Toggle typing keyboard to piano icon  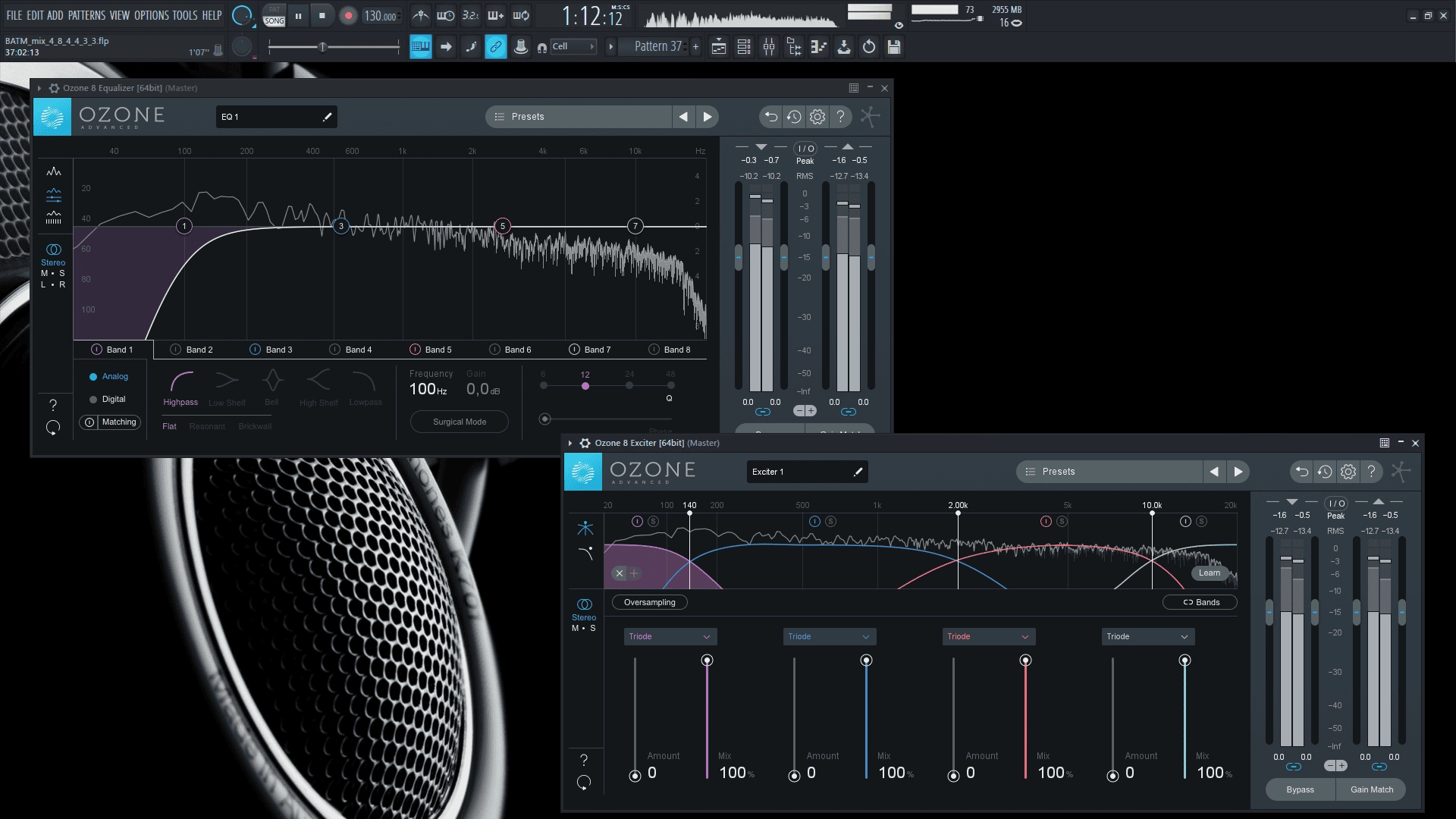(420, 47)
